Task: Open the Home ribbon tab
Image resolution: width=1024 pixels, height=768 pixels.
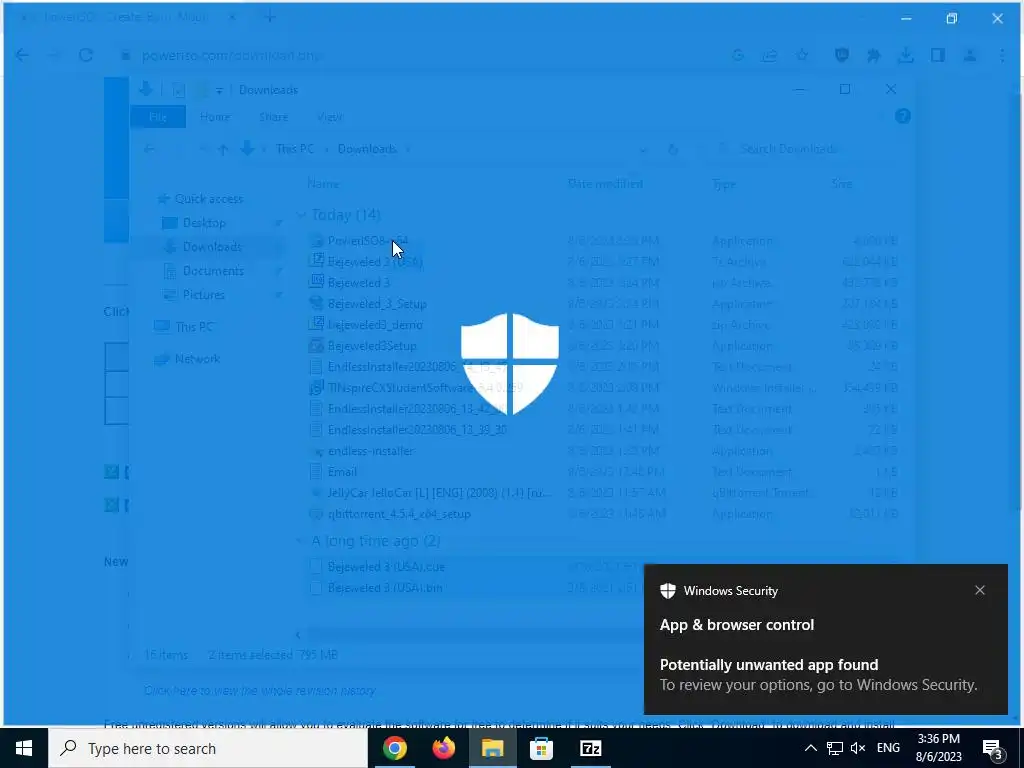Action: coord(215,117)
